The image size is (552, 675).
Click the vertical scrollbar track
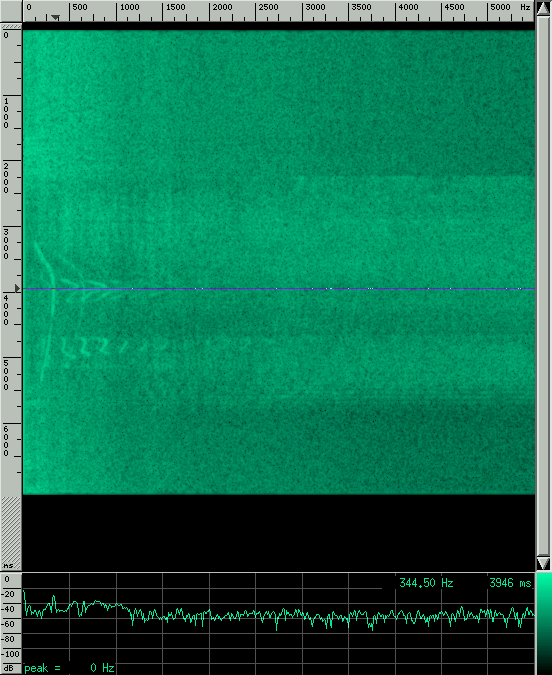[x=543, y=287]
